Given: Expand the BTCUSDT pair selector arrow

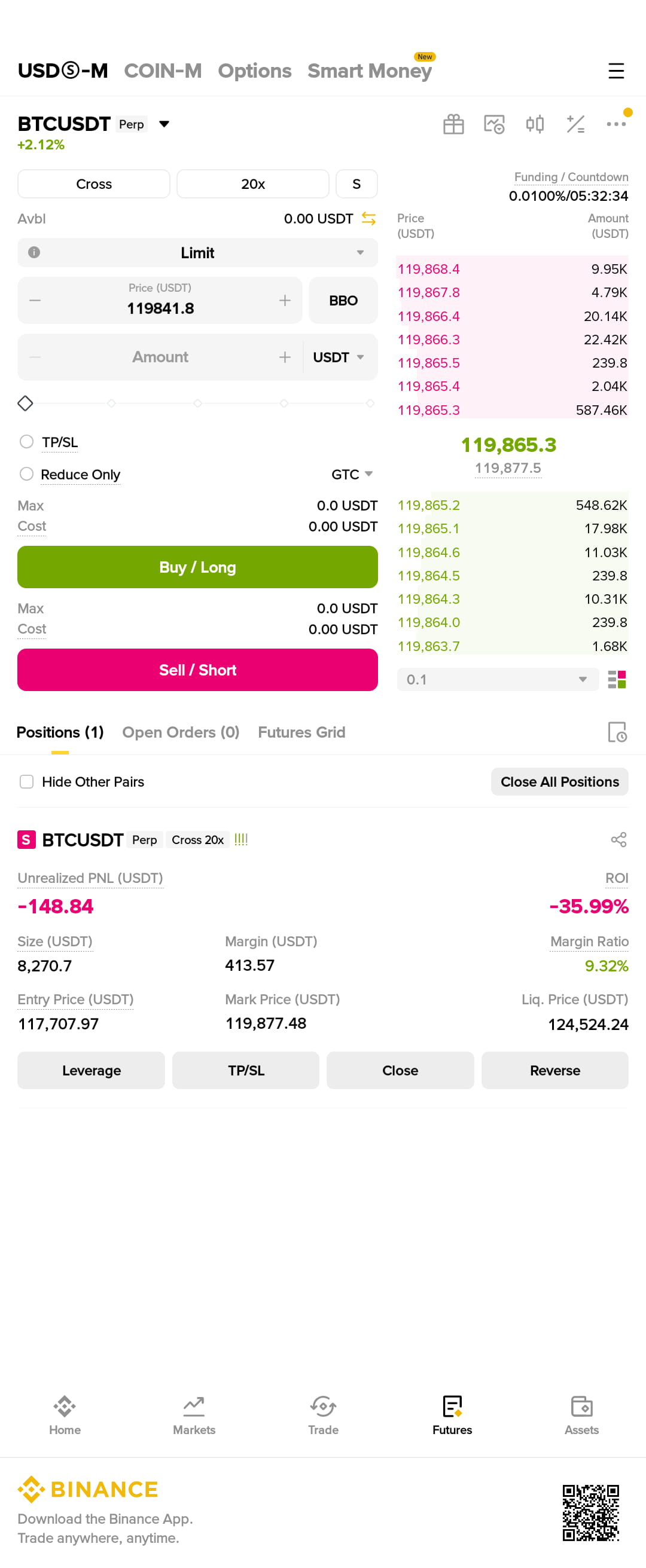Looking at the screenshot, I should pyautogui.click(x=164, y=124).
